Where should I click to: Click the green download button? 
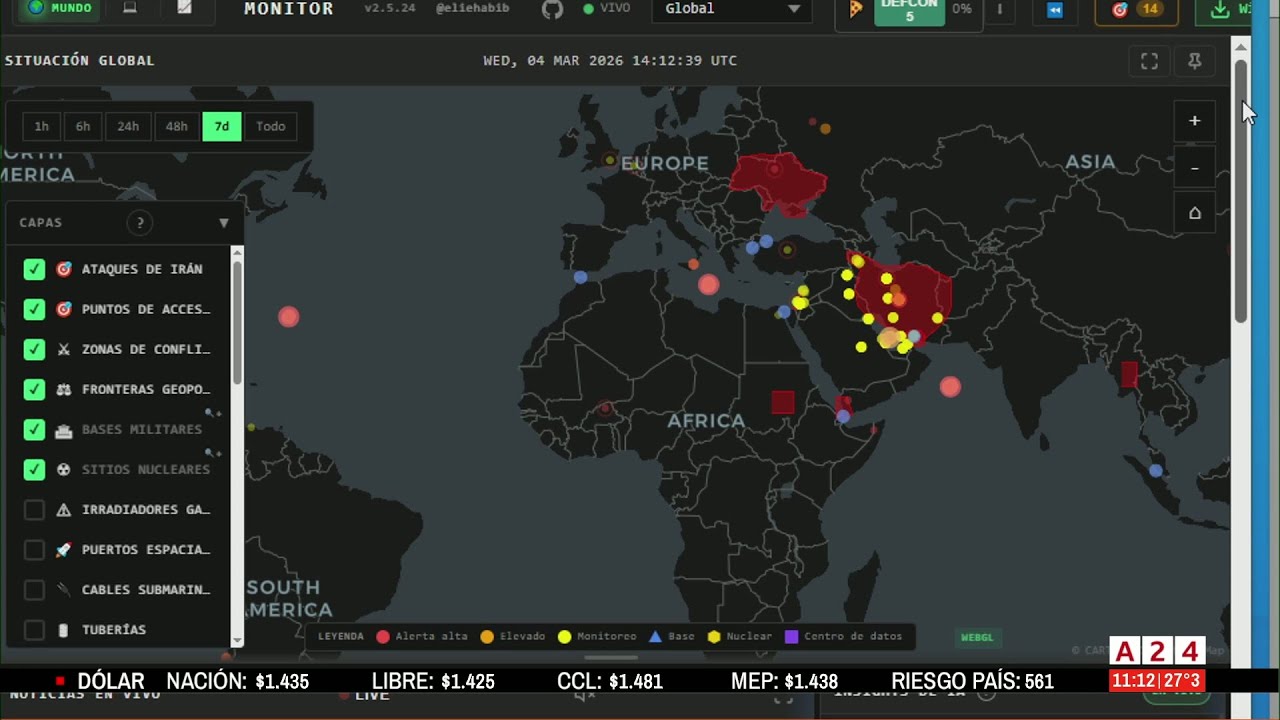(1226, 10)
